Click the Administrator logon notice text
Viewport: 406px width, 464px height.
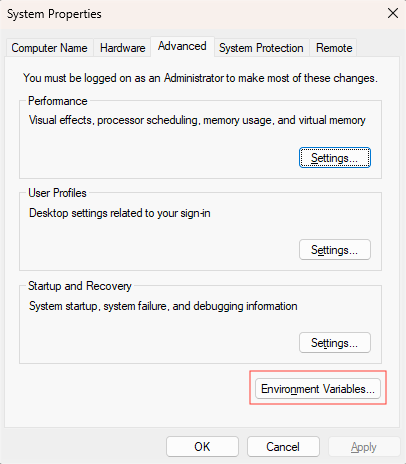click(x=200, y=78)
